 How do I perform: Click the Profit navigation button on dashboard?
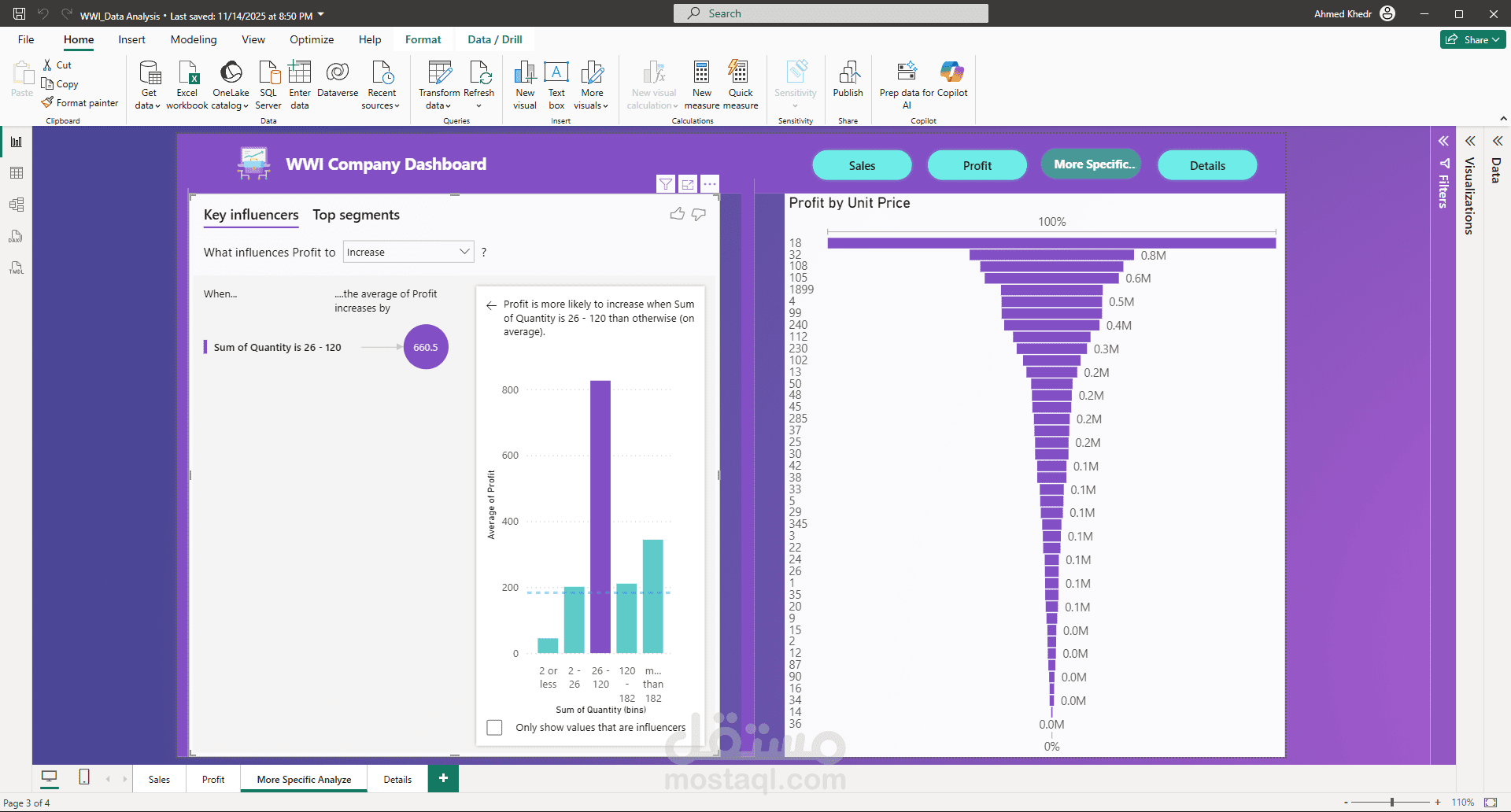(977, 165)
